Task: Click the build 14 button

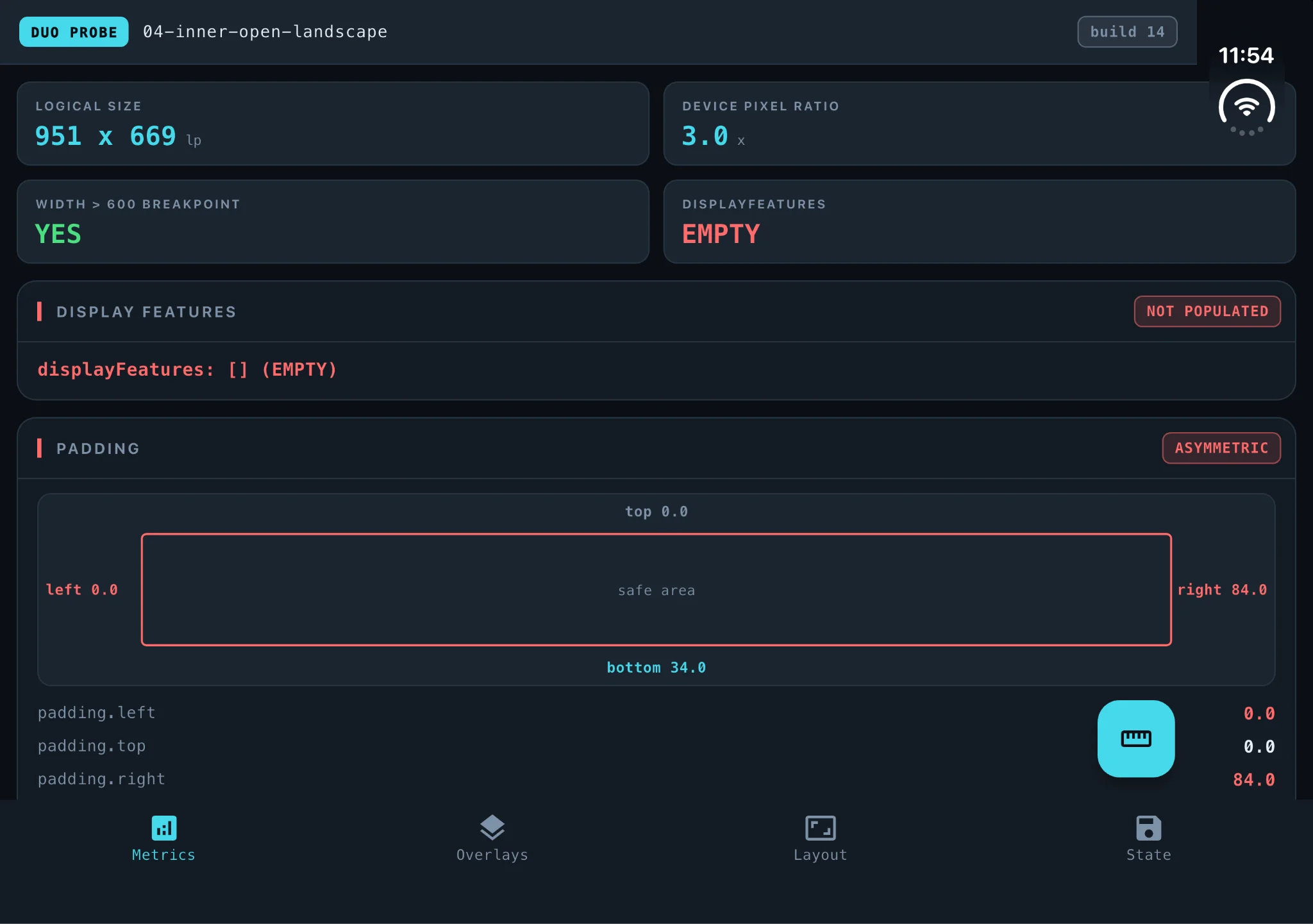Action: point(1127,32)
